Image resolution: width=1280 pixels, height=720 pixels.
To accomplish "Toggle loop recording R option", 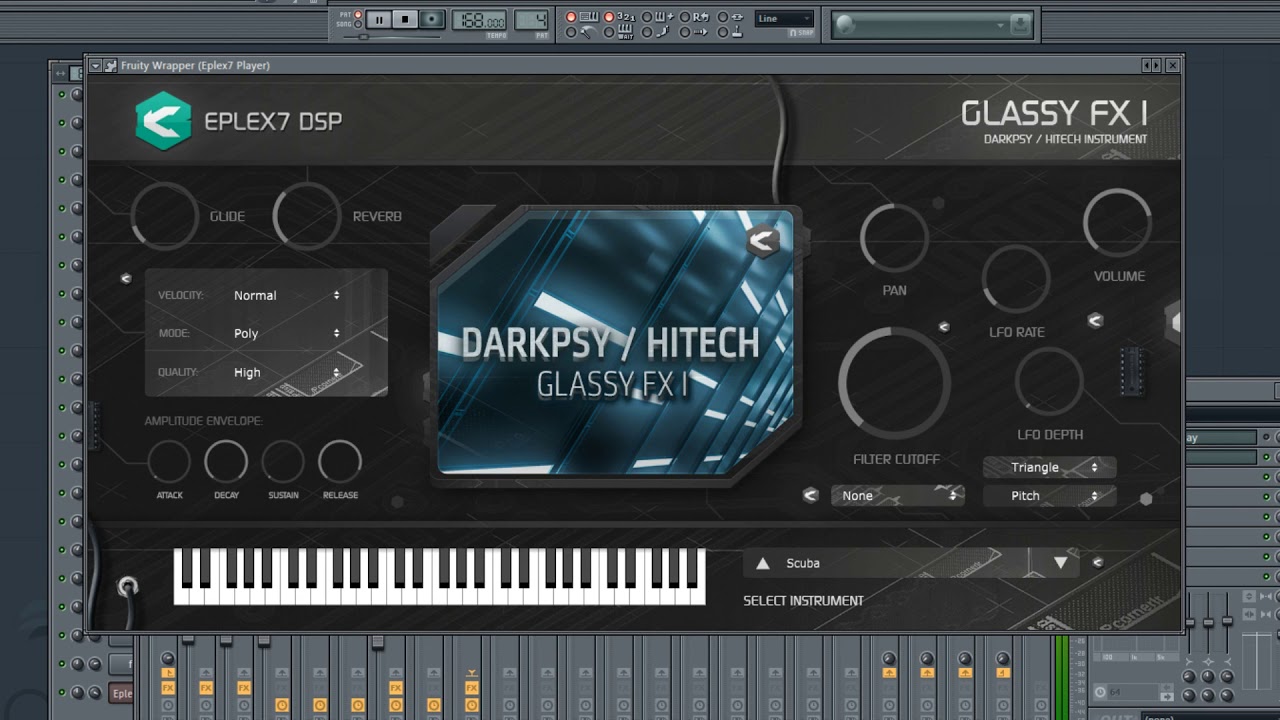I will tap(698, 17).
